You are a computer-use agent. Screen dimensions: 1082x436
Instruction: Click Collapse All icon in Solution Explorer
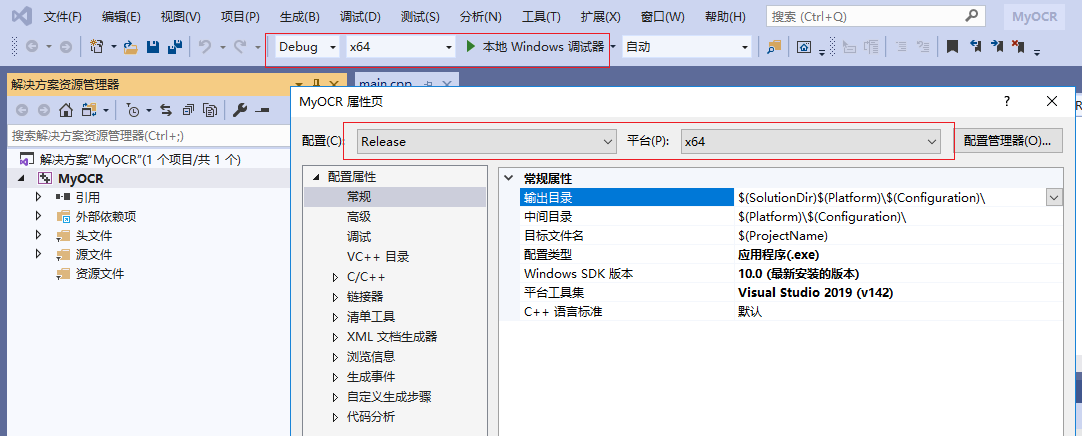(188, 110)
